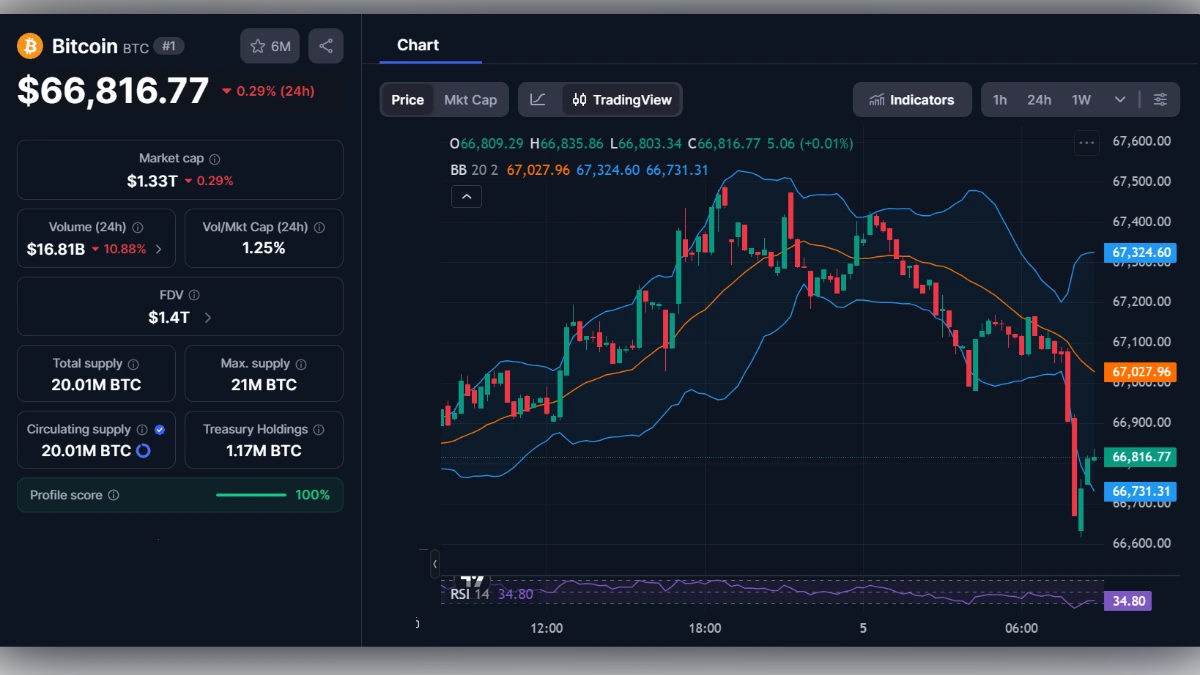Select the 1W timeframe
This screenshot has height=675, width=1200.
[1079, 99]
